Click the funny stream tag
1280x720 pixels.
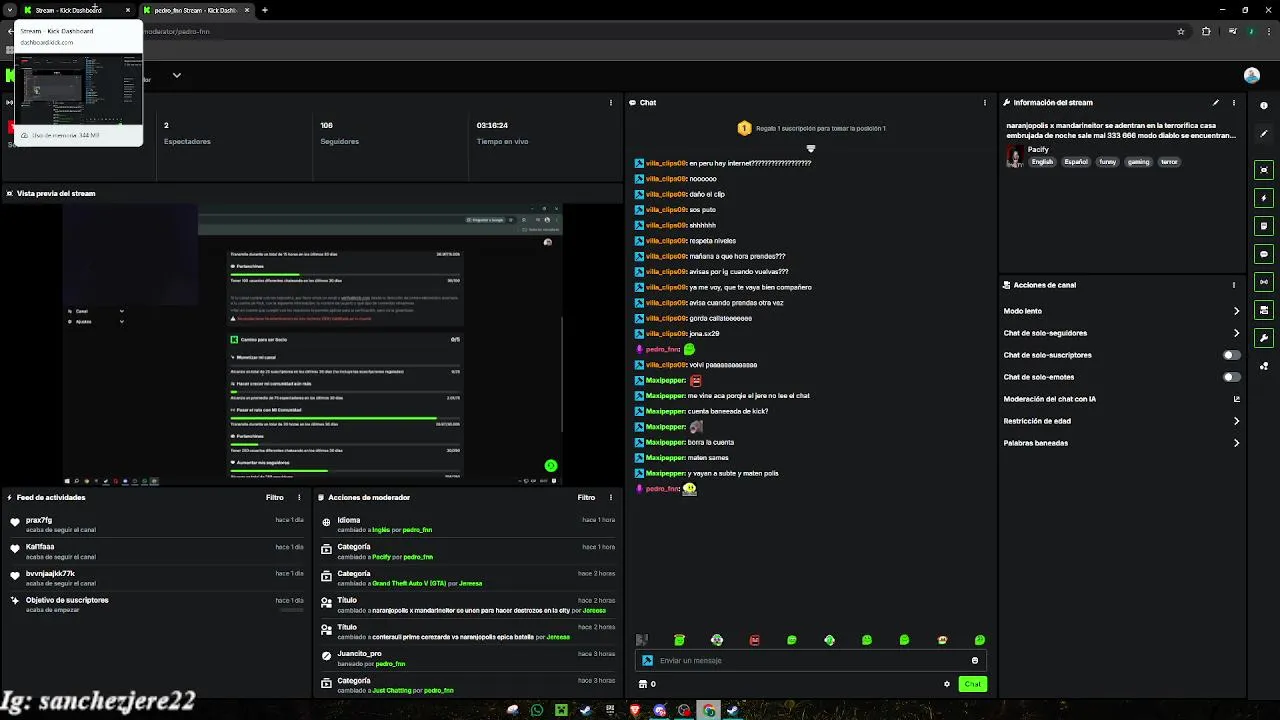click(1108, 162)
